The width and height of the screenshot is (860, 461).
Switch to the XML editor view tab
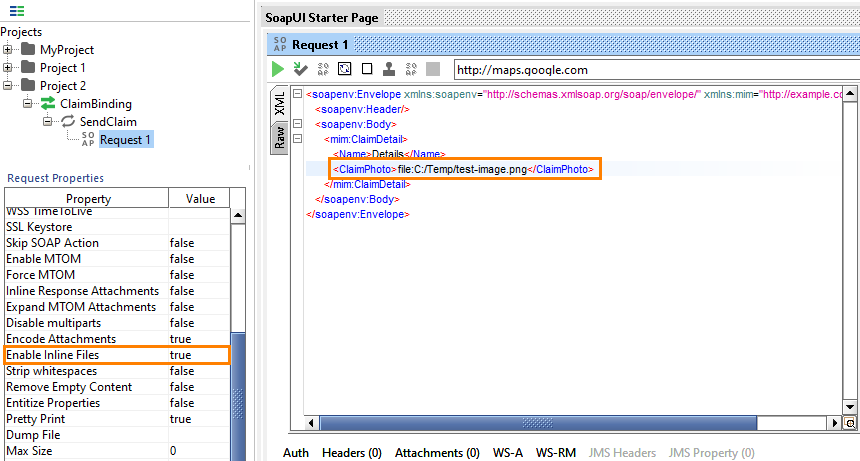[x=279, y=104]
